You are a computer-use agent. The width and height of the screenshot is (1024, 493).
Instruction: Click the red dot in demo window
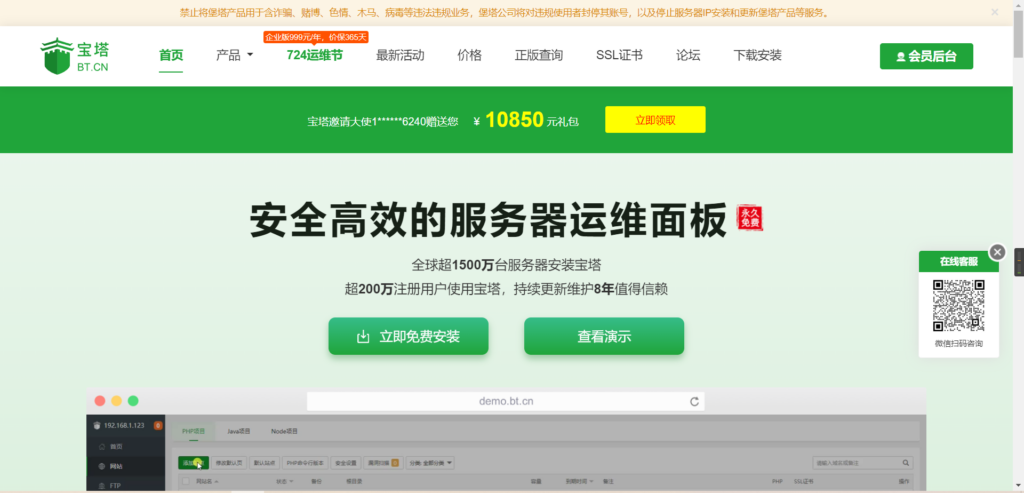(100, 400)
